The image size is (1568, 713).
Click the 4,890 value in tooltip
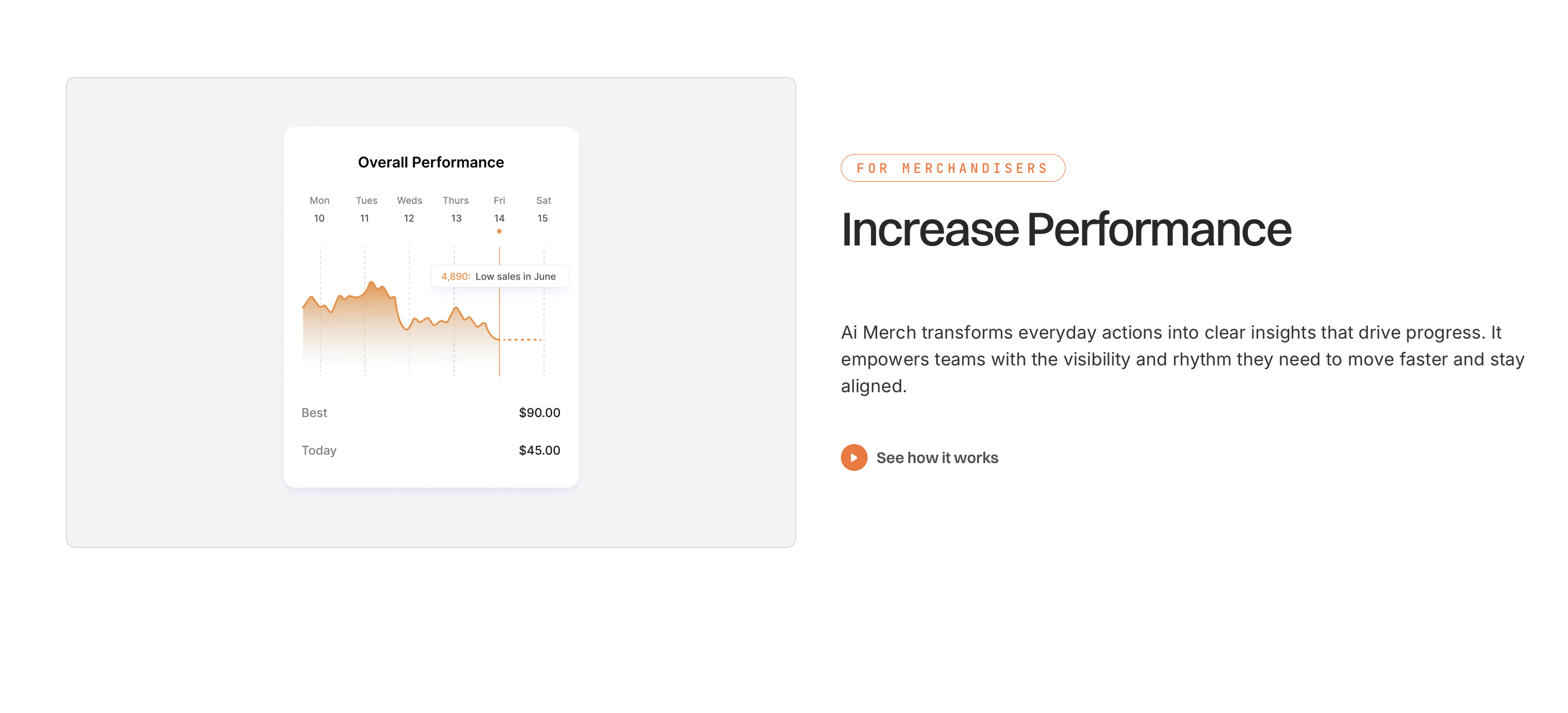pos(456,276)
